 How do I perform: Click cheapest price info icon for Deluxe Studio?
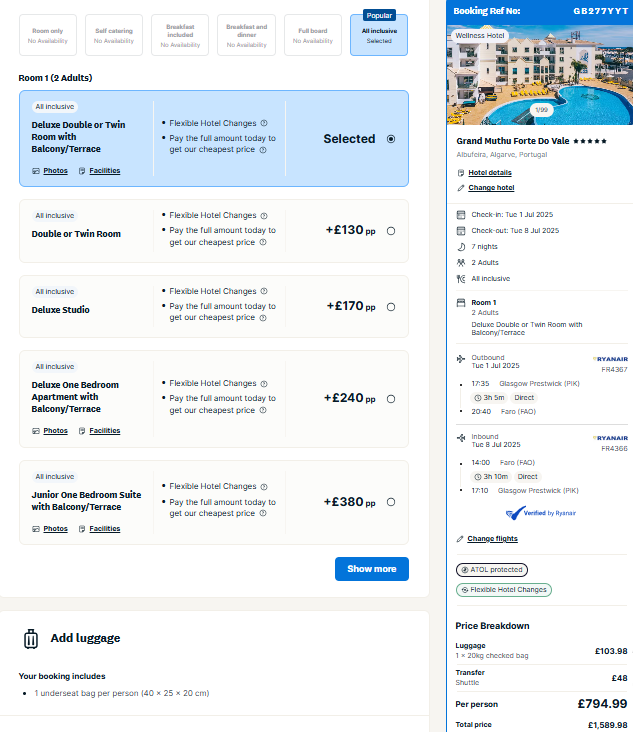(263, 318)
